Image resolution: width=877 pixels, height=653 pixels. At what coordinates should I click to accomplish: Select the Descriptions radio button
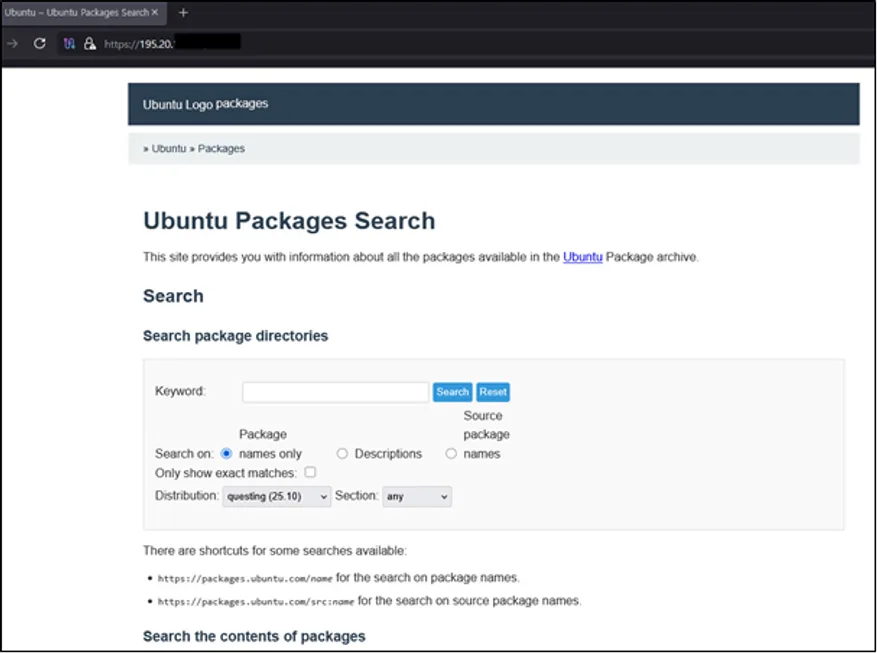tap(342, 453)
